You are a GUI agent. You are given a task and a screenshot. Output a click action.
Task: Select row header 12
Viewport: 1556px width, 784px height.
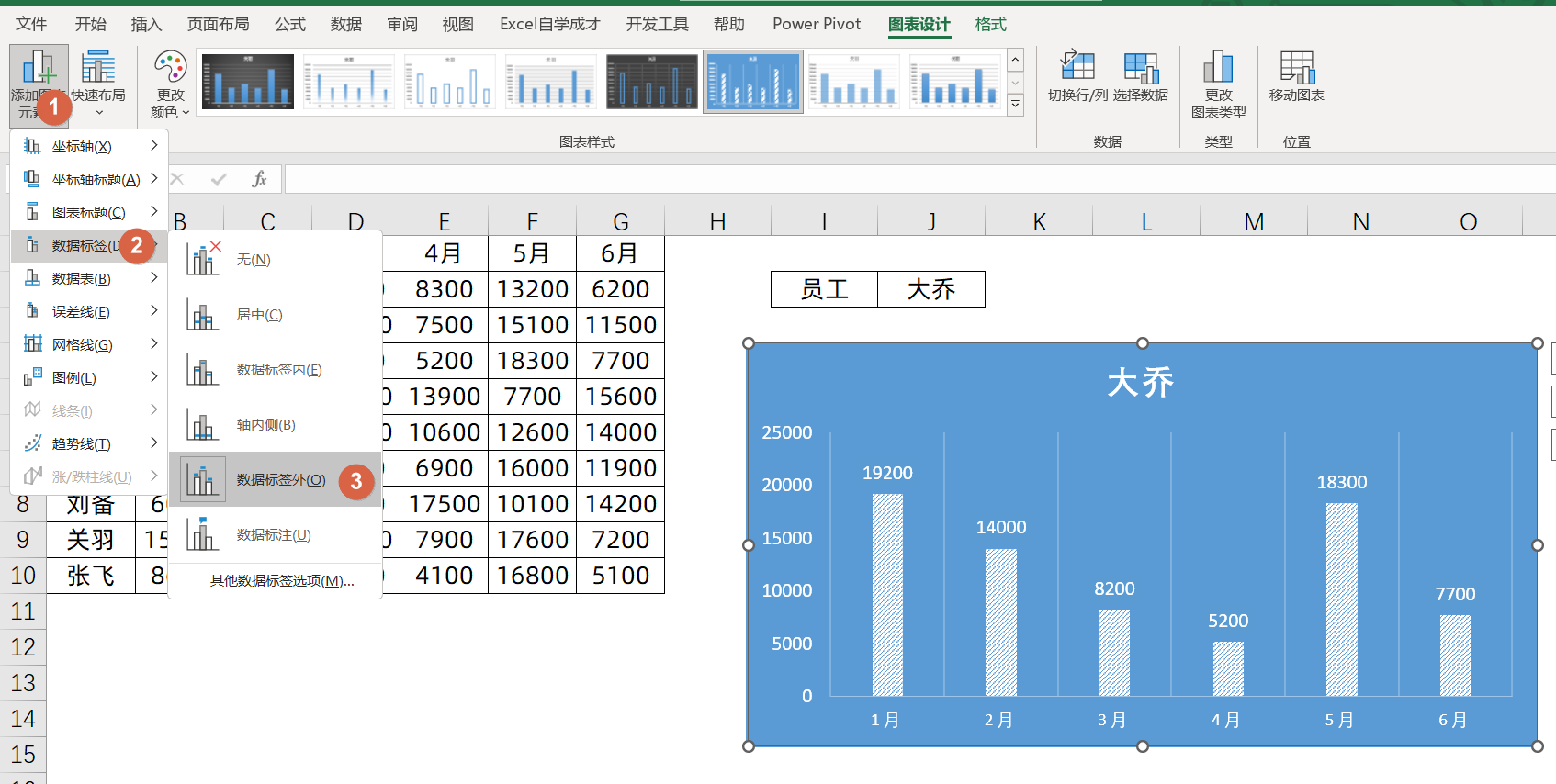tap(23, 647)
